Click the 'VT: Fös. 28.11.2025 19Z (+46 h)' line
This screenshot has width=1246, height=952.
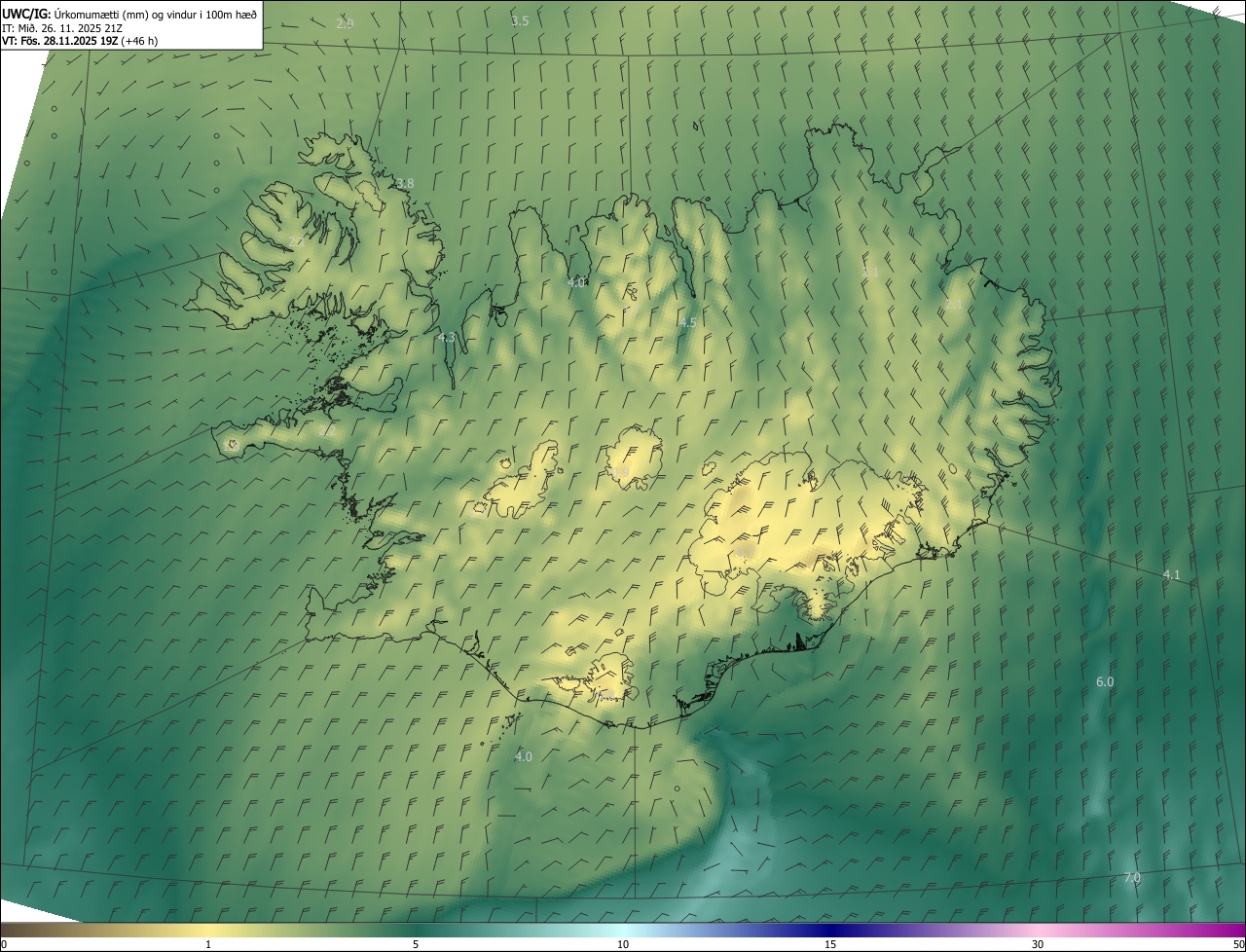[x=80, y=42]
